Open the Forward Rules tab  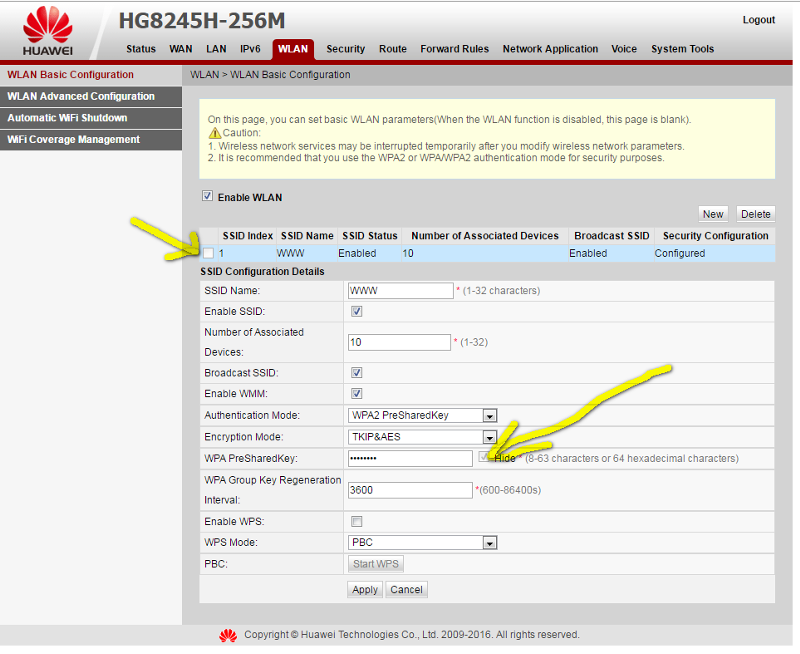[x=455, y=49]
